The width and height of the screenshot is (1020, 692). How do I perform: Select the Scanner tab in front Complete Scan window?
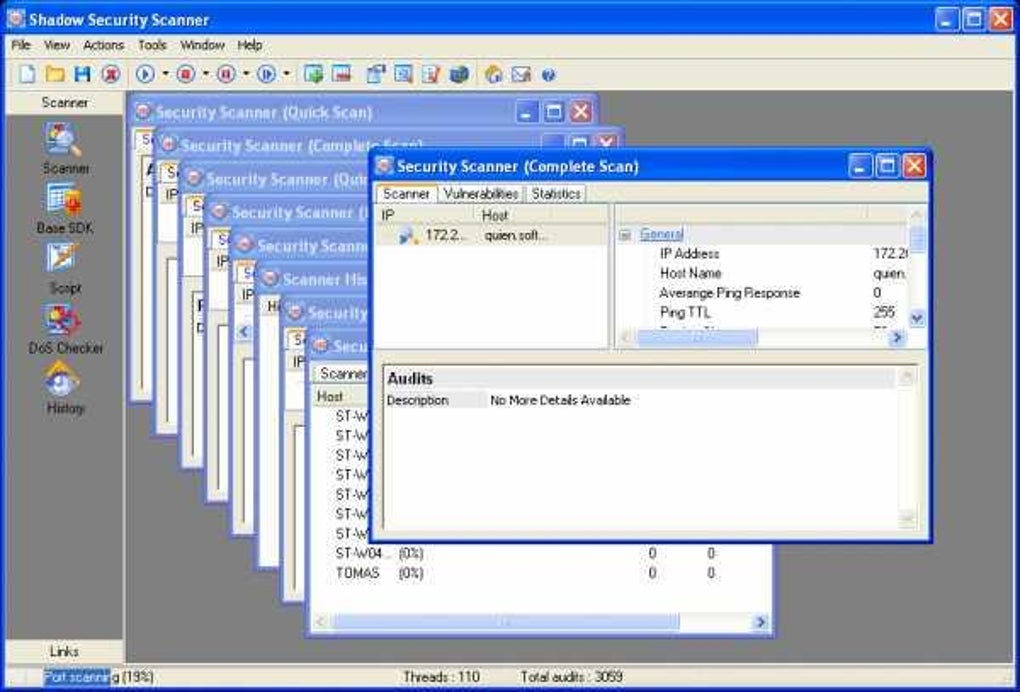click(x=407, y=194)
